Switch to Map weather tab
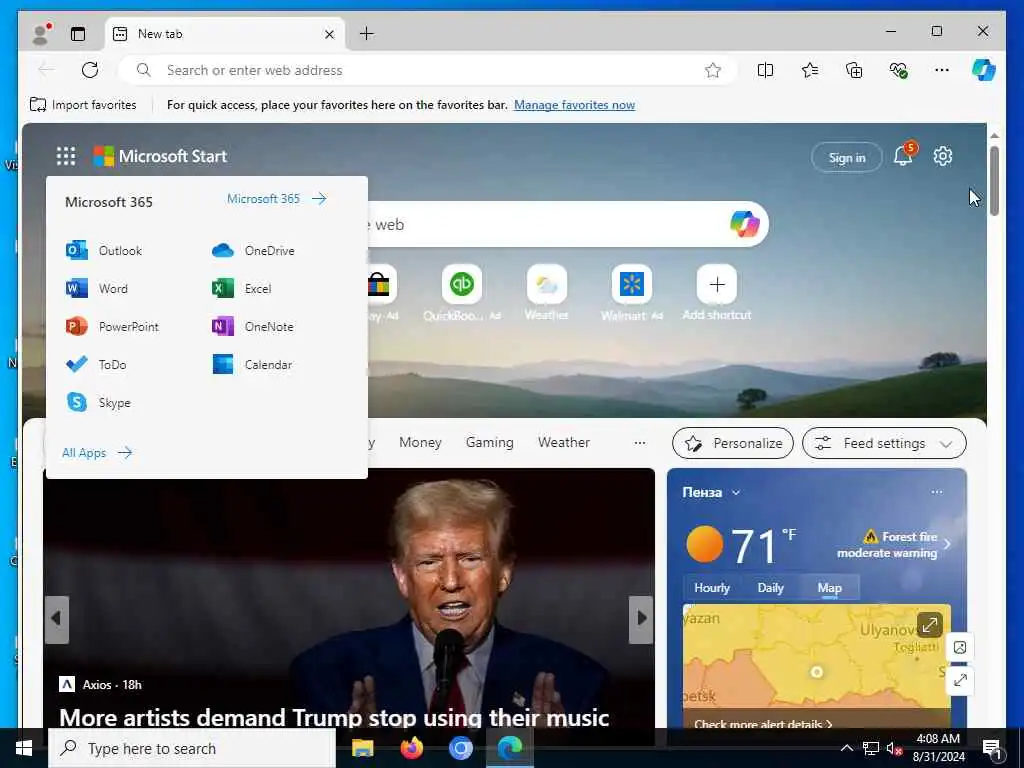This screenshot has height=768, width=1024. (829, 588)
